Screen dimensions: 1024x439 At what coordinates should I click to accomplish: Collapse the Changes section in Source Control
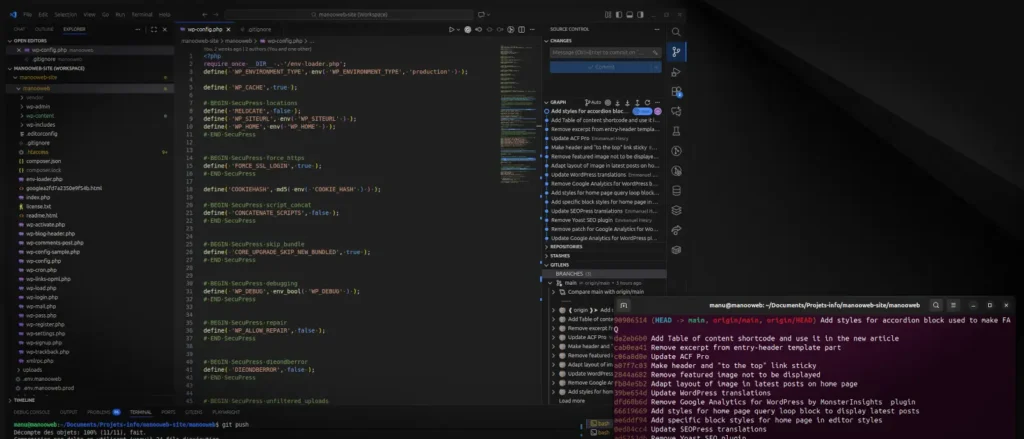560,41
